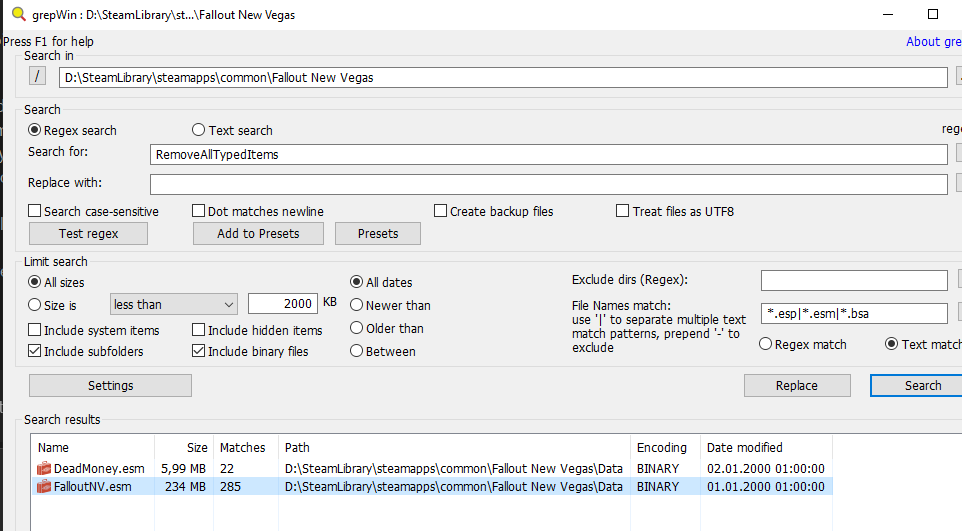This screenshot has height=531, width=962.
Task: Click the 01.01.2000 01:00:00 date cell
Action: point(766,487)
